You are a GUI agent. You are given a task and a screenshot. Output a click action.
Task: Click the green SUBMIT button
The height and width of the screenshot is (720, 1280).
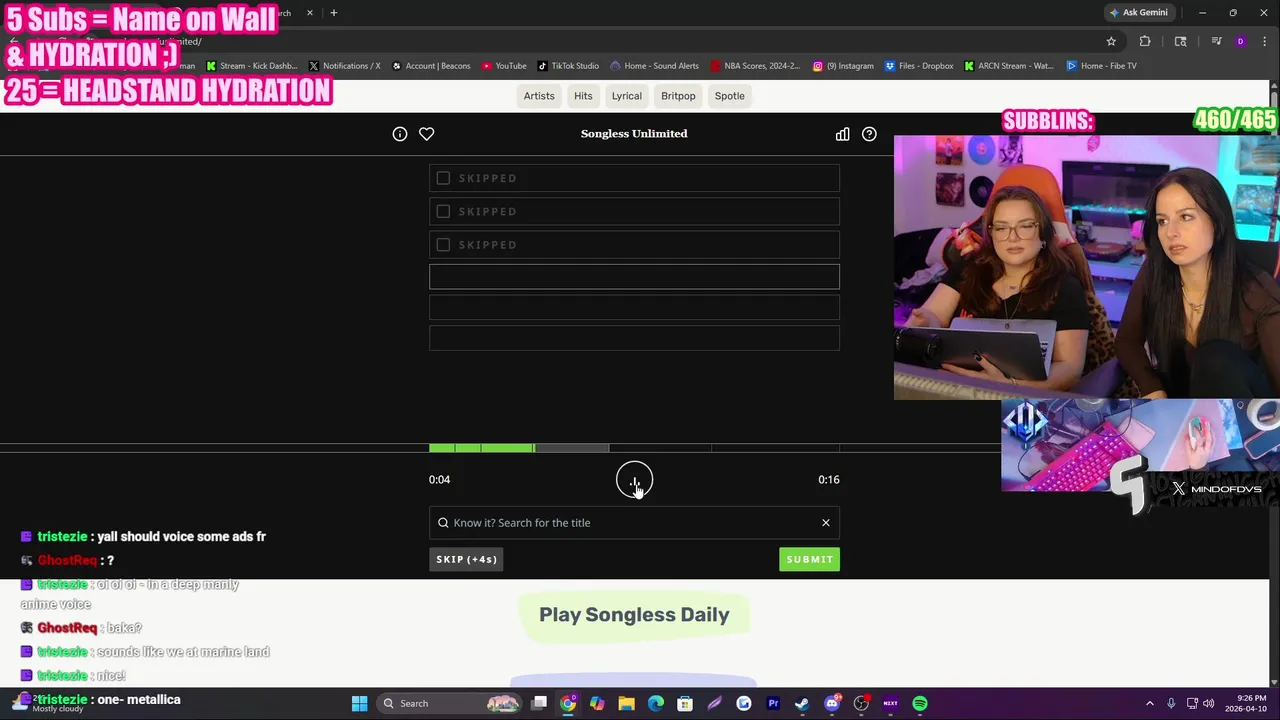pyautogui.click(x=809, y=560)
